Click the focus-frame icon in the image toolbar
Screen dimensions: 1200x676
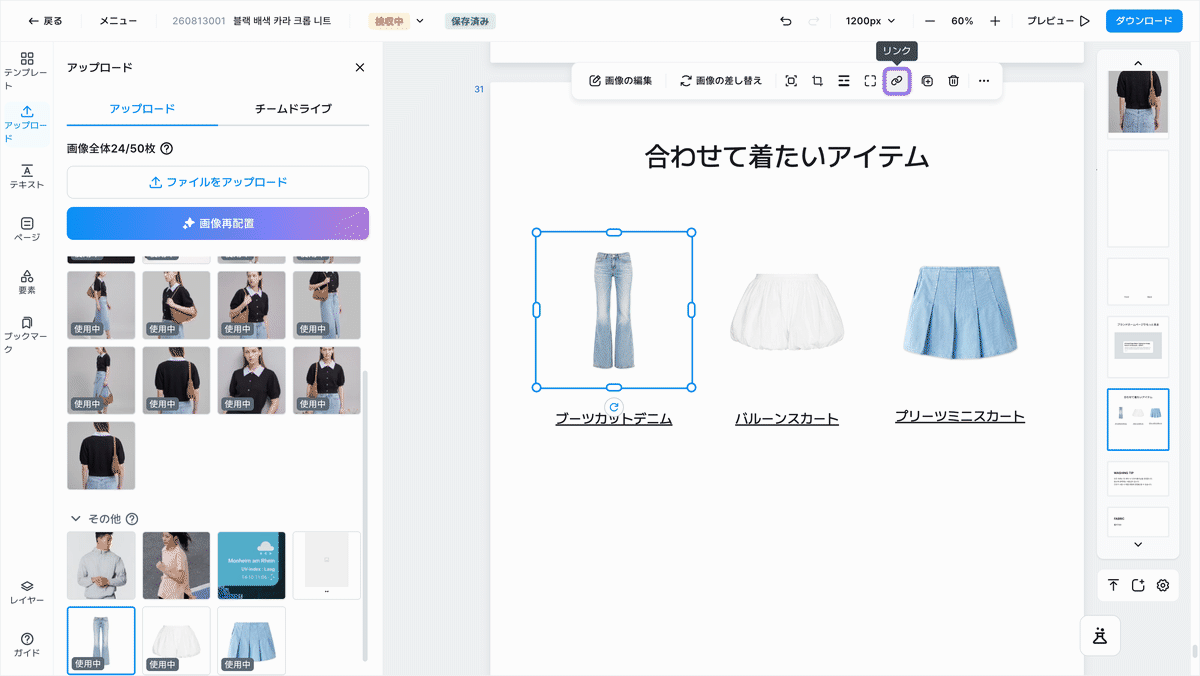791,81
